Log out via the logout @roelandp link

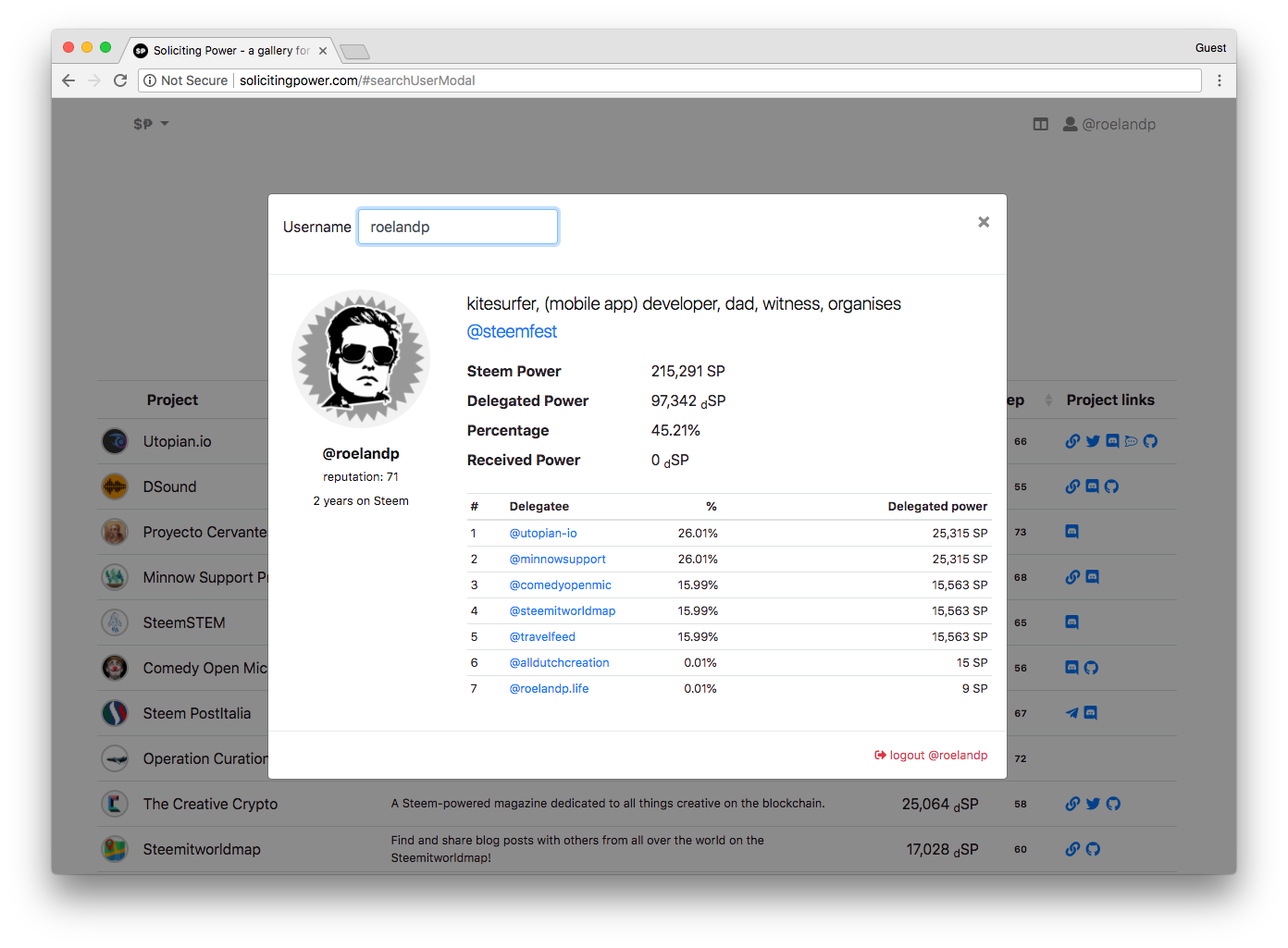coord(931,755)
